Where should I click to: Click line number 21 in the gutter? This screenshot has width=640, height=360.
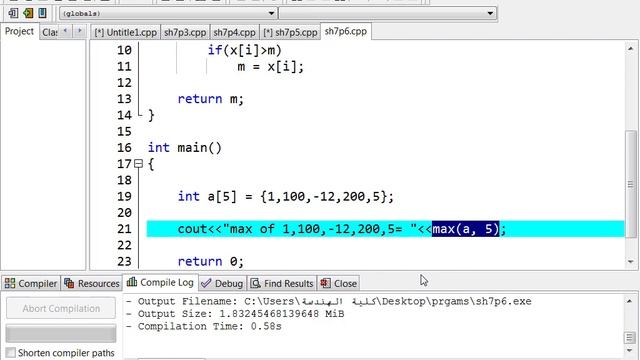click(x=124, y=229)
